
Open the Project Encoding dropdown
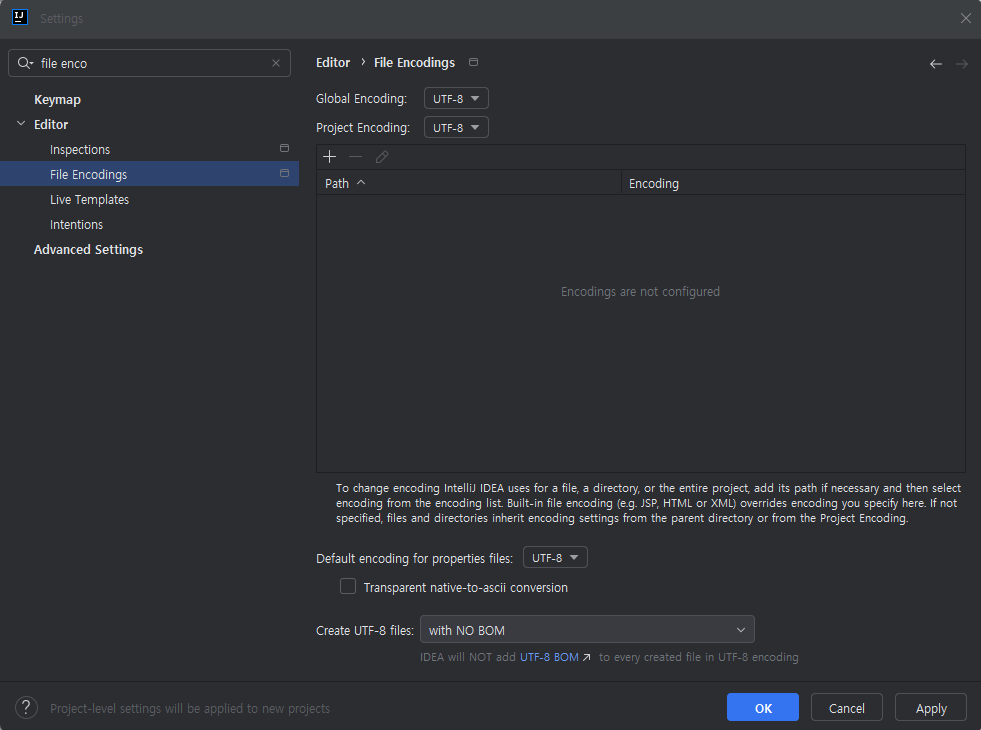[x=456, y=128]
